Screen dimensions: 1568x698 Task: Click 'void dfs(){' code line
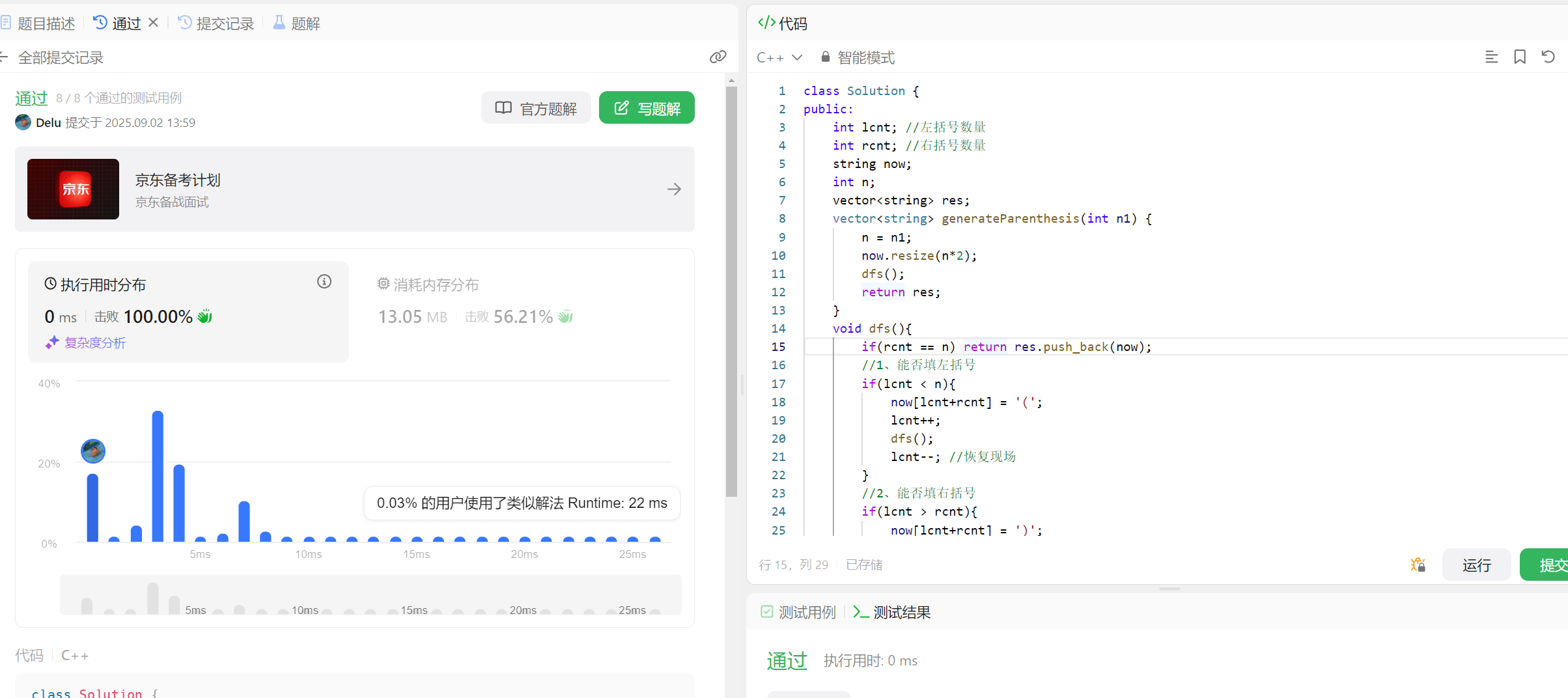[x=873, y=328]
